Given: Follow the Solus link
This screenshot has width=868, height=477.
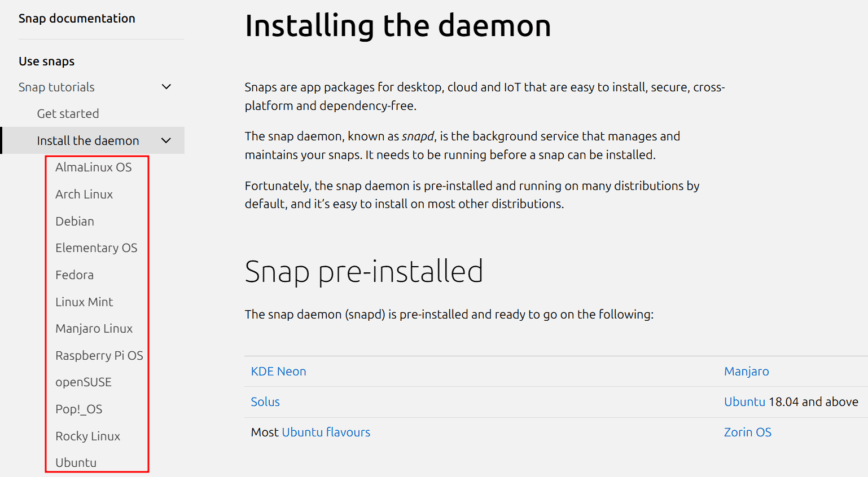Looking at the screenshot, I should pyautogui.click(x=265, y=402).
